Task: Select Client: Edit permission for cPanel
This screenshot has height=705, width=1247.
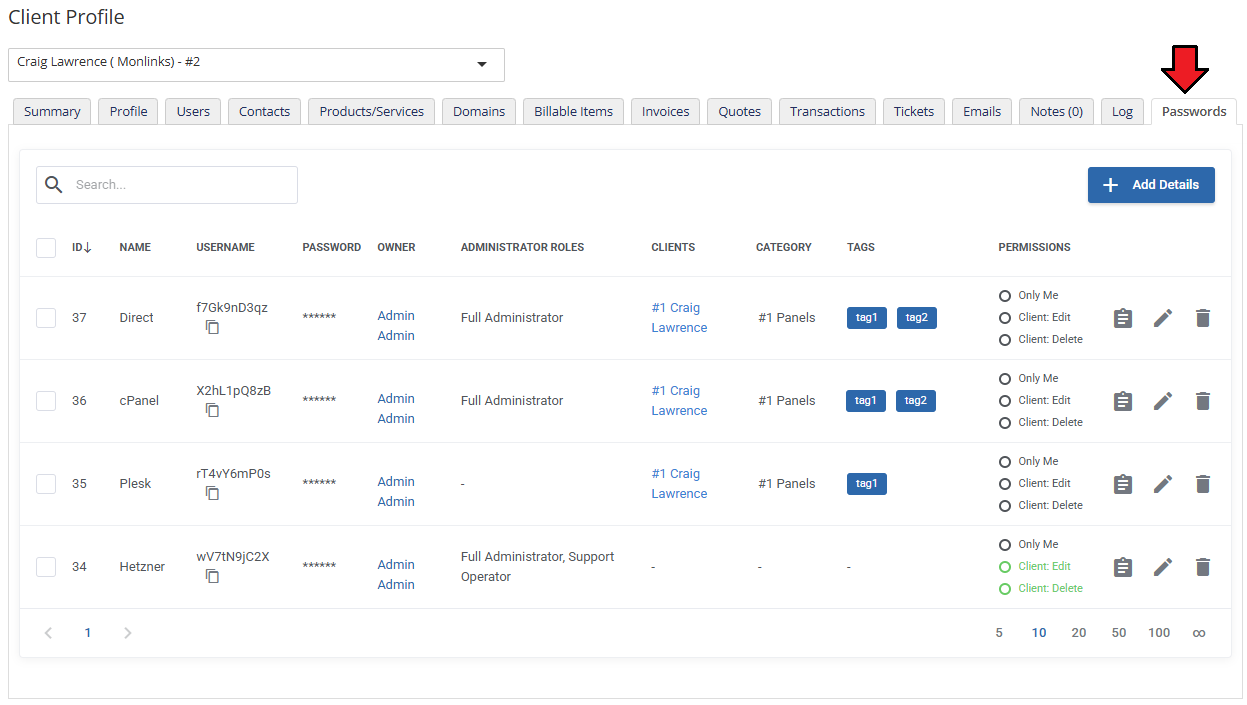Action: point(1005,401)
